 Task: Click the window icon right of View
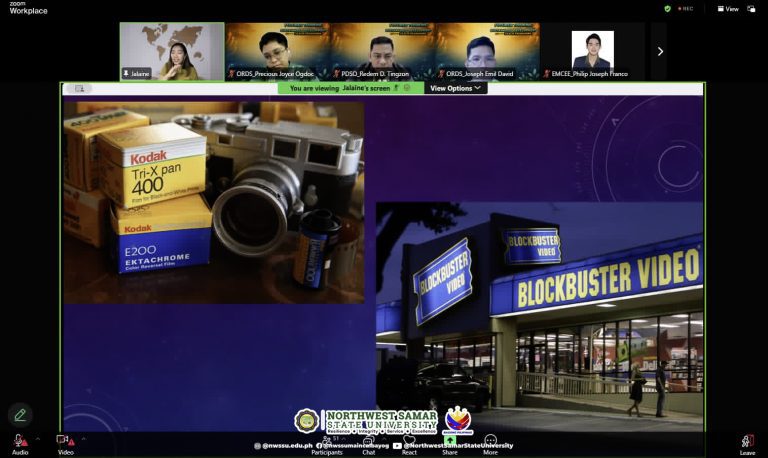(x=751, y=9)
